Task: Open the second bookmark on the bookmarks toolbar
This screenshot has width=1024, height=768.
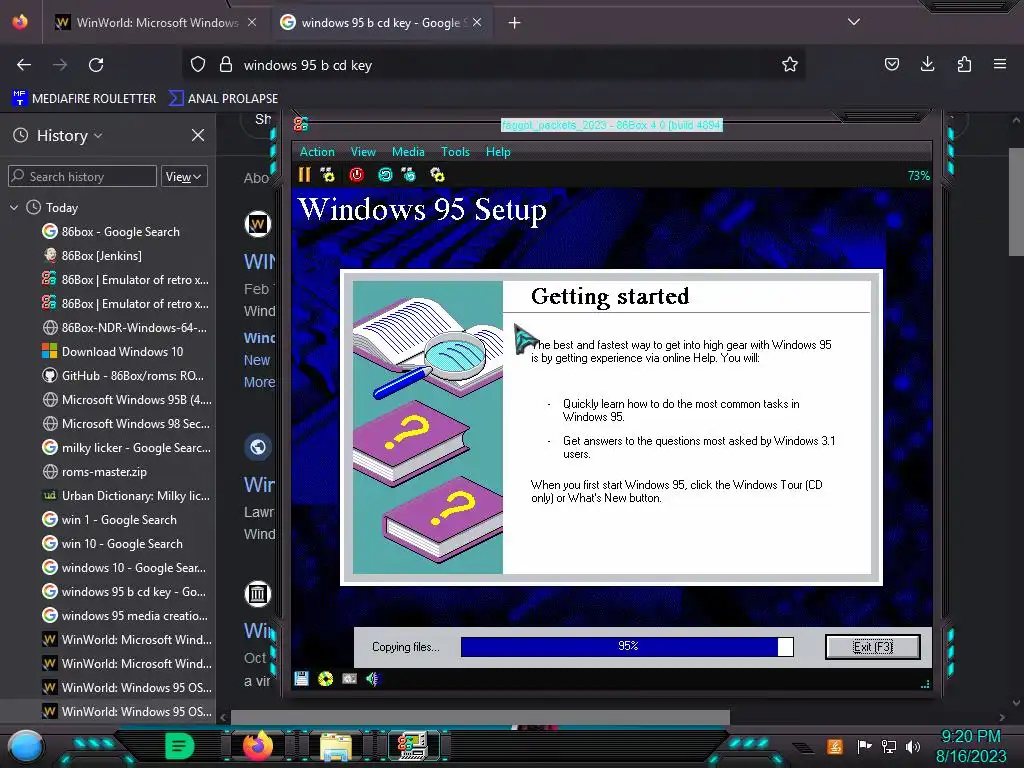Action: (x=223, y=98)
